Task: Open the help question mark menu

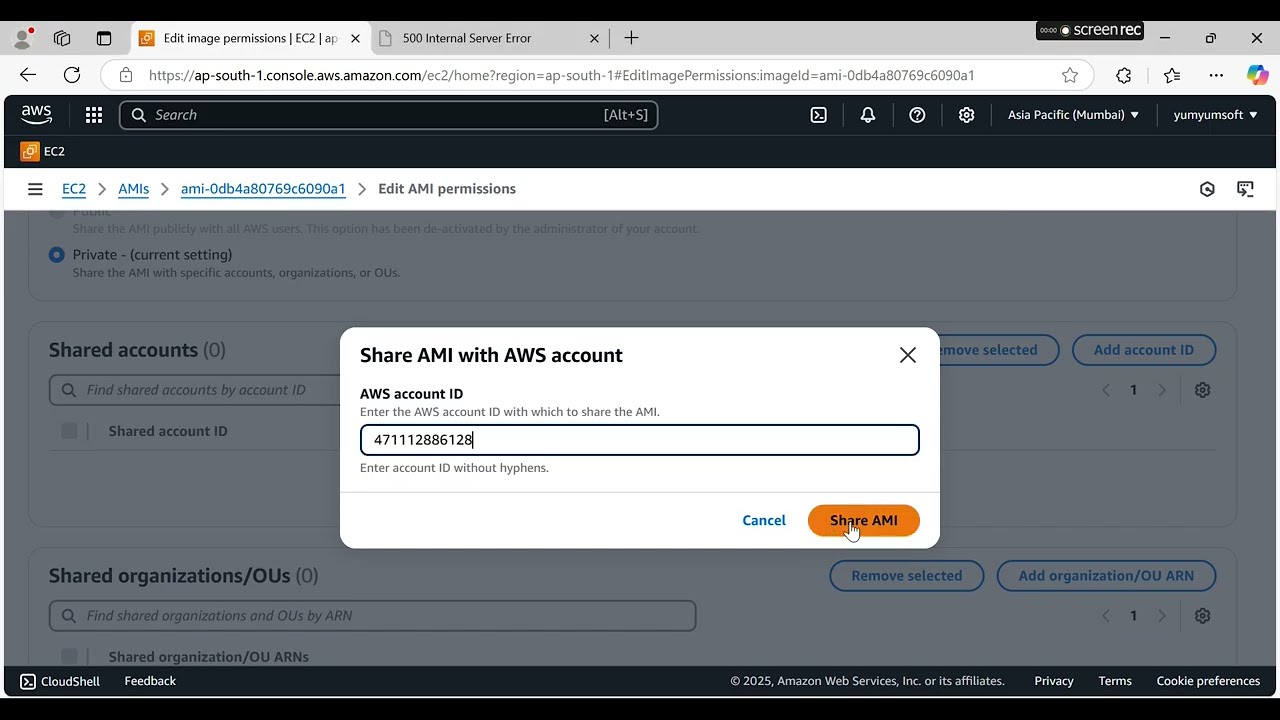Action: pos(917,115)
